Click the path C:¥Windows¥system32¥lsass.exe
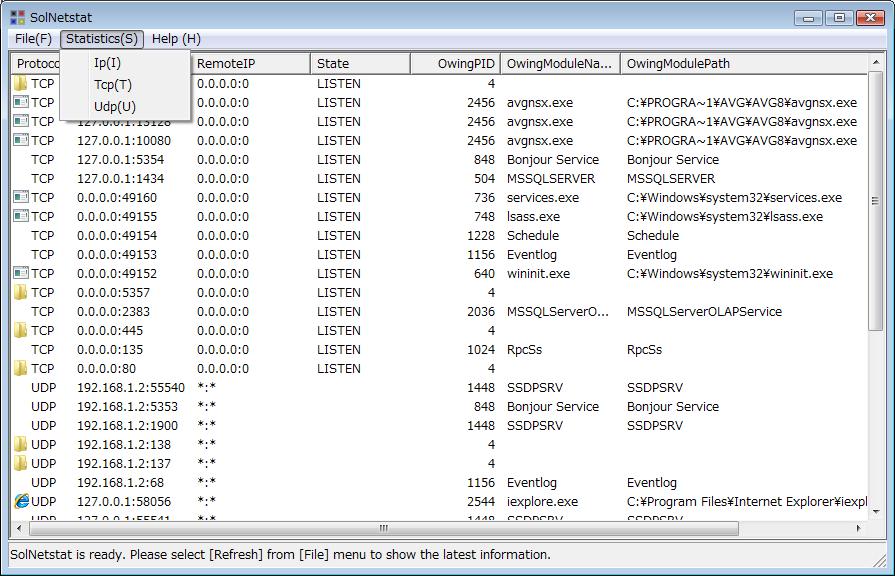Image resolution: width=895 pixels, height=576 pixels. click(725, 216)
